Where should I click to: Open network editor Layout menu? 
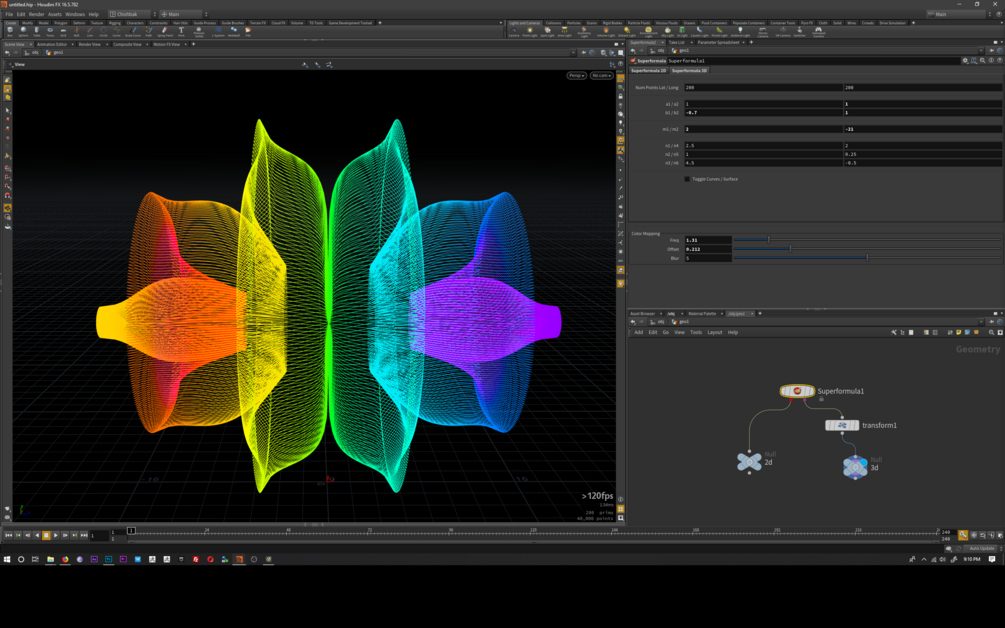pos(715,333)
